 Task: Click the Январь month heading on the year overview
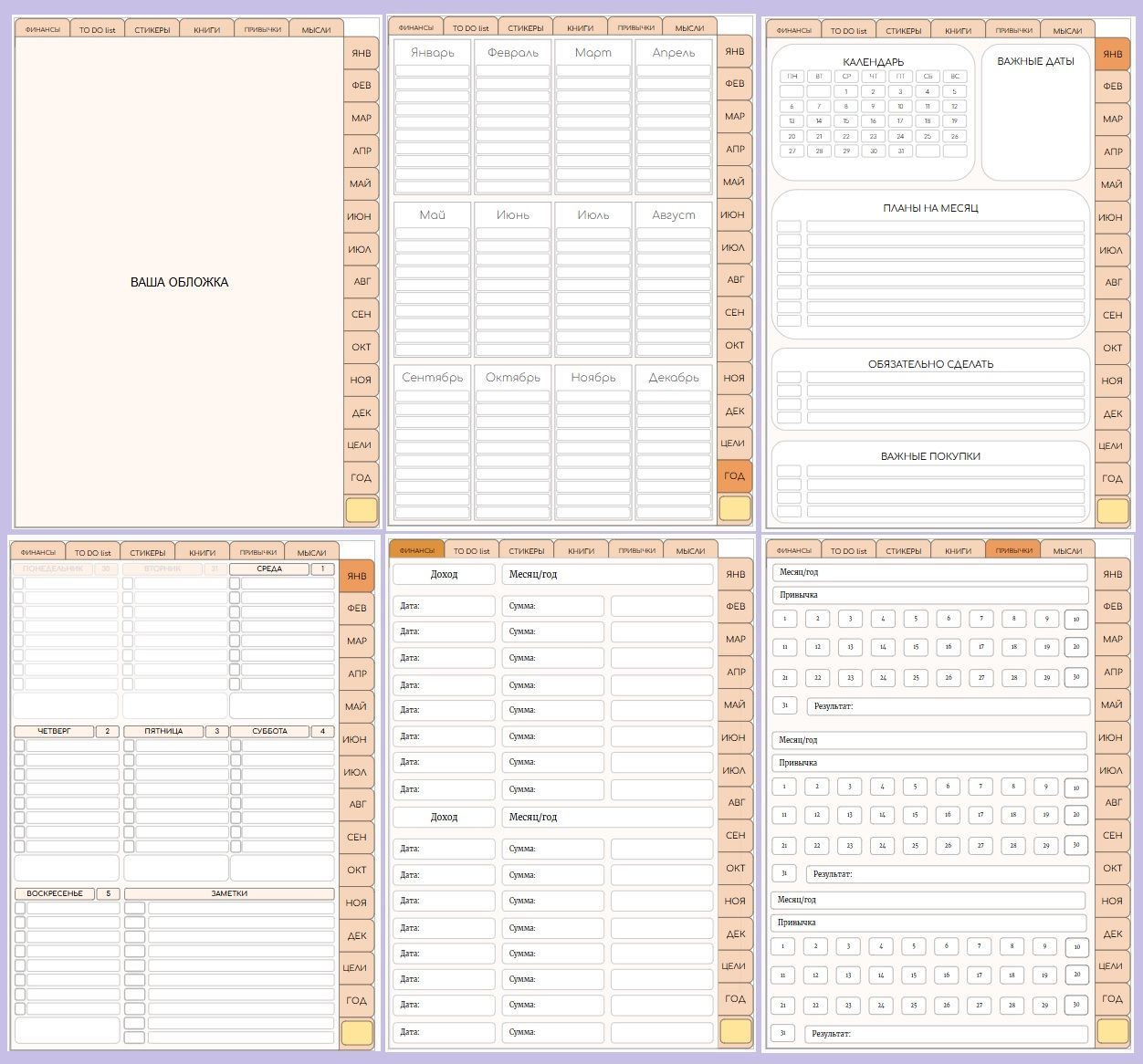pos(433,53)
